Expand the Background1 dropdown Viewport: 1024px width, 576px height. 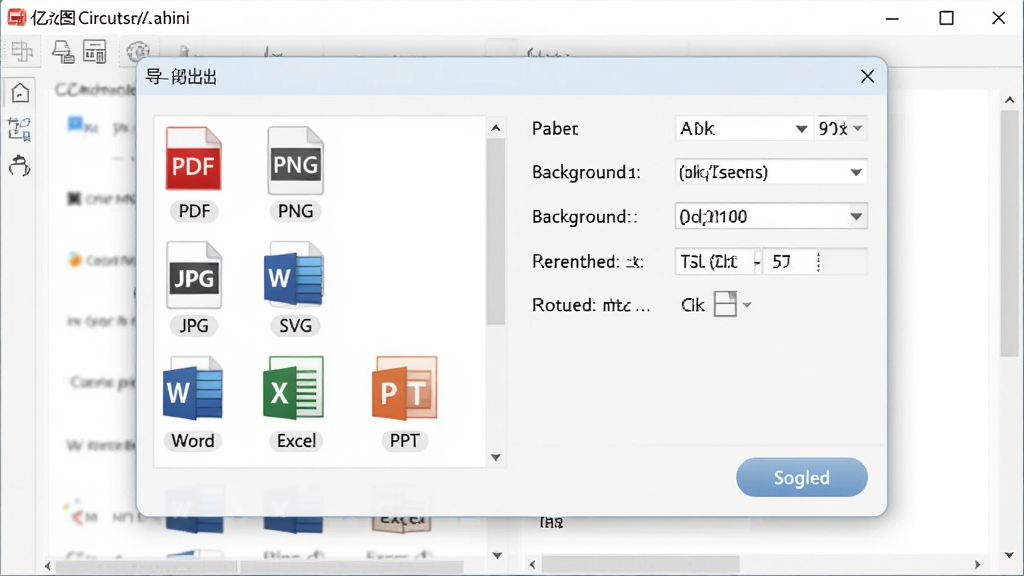[771, 172]
